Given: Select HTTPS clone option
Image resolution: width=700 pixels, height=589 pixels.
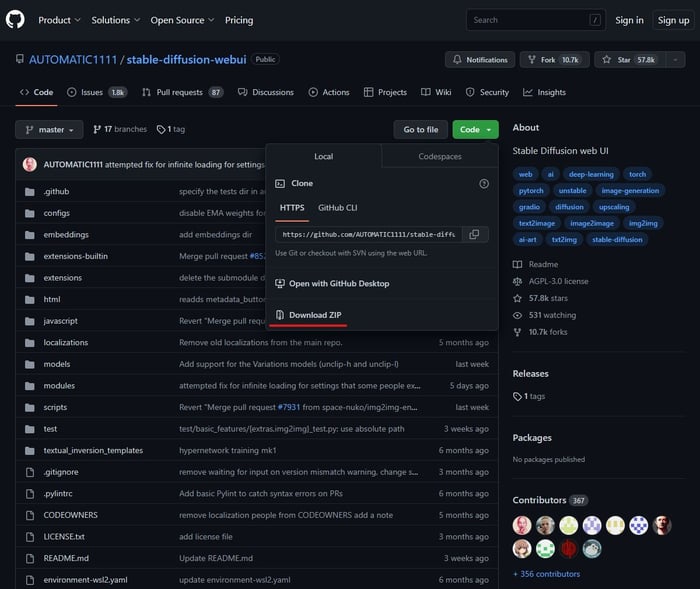Looking at the screenshot, I should (x=292, y=208).
